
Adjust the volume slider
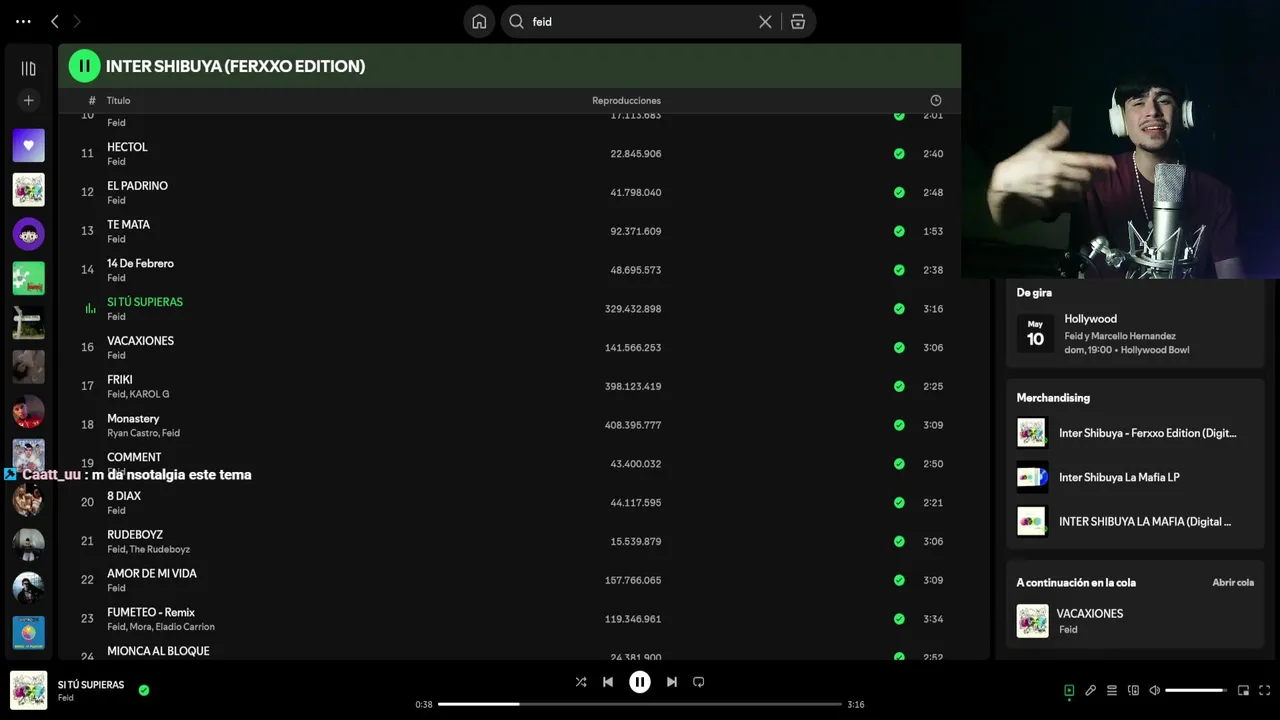tap(1196, 690)
